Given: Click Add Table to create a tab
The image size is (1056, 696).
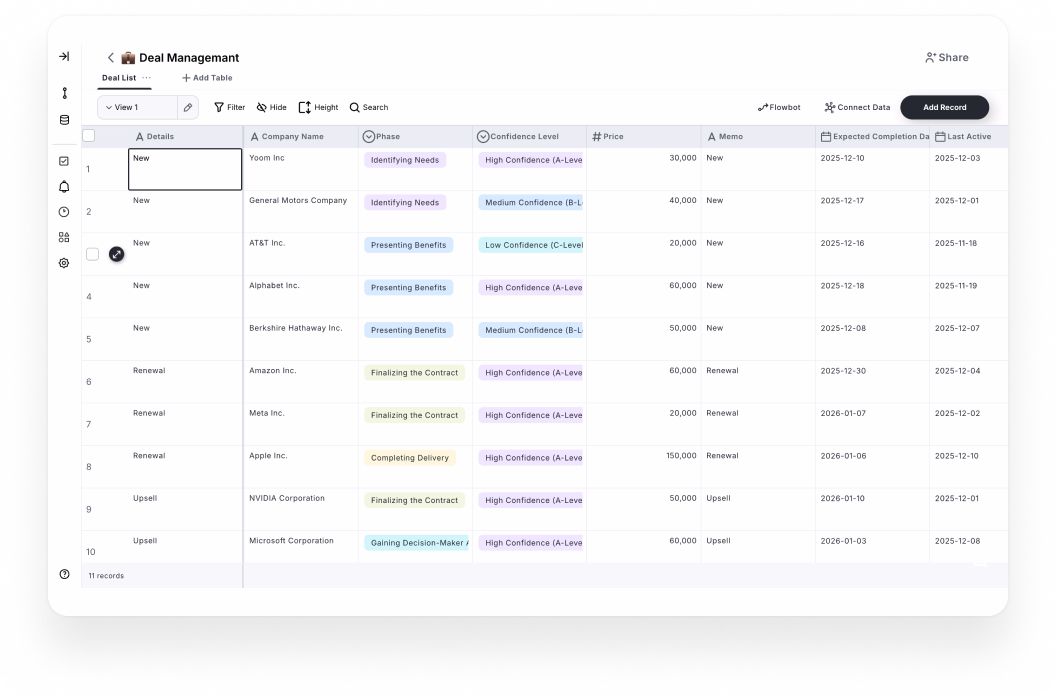Looking at the screenshot, I should pos(207,78).
